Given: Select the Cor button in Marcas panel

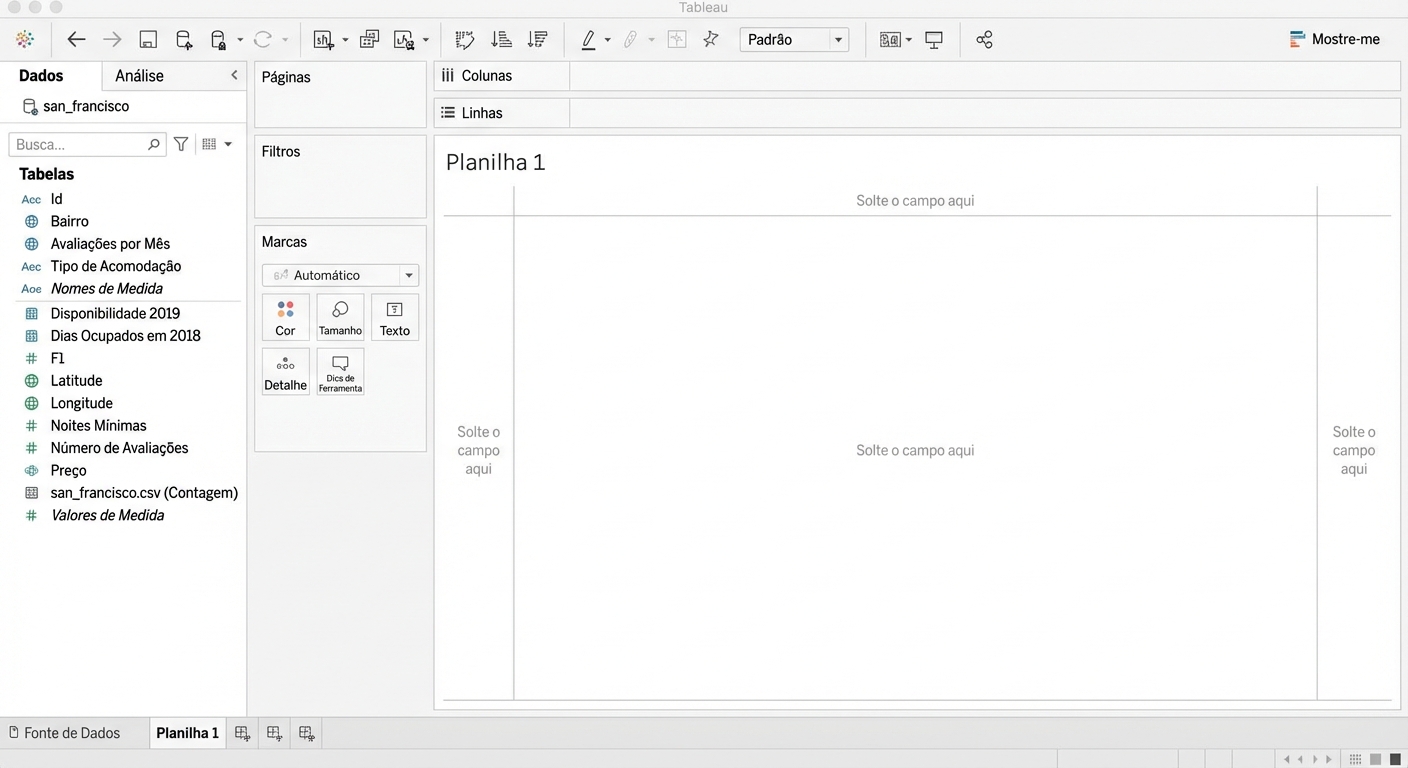Looking at the screenshot, I should coord(285,316).
